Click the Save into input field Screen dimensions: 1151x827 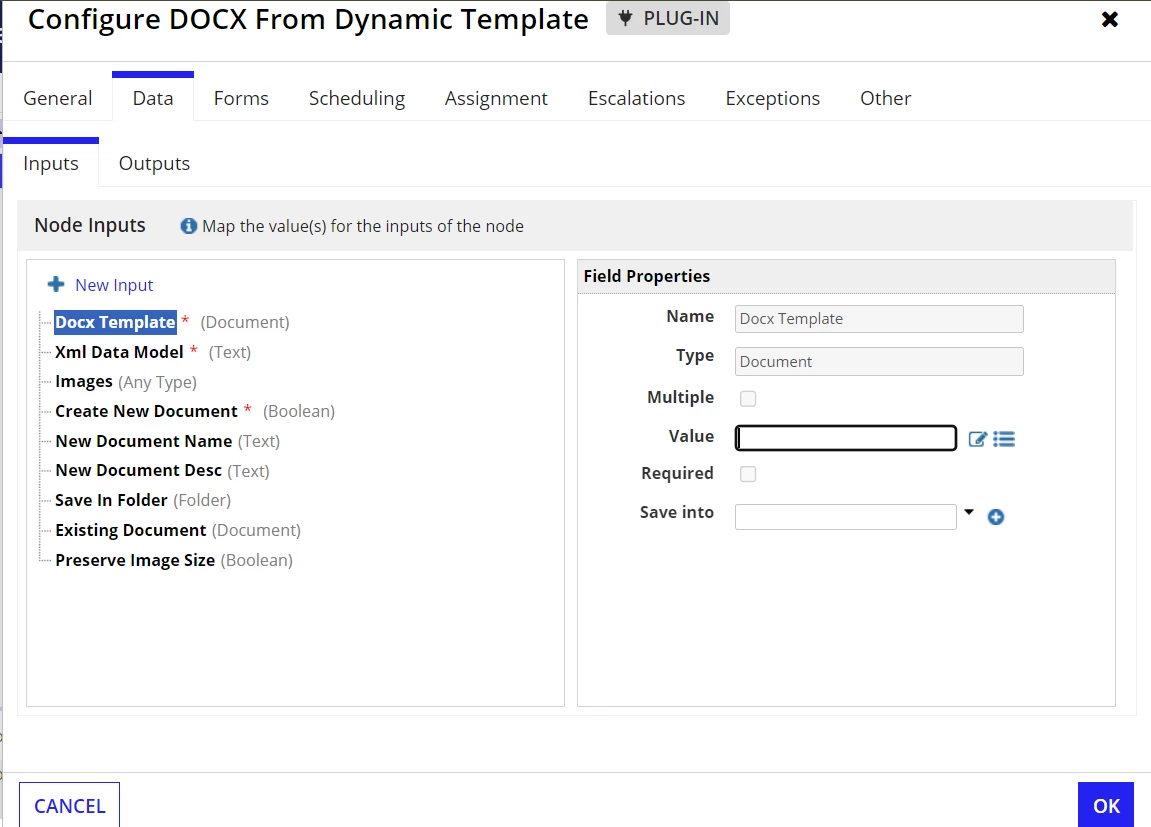[846, 517]
